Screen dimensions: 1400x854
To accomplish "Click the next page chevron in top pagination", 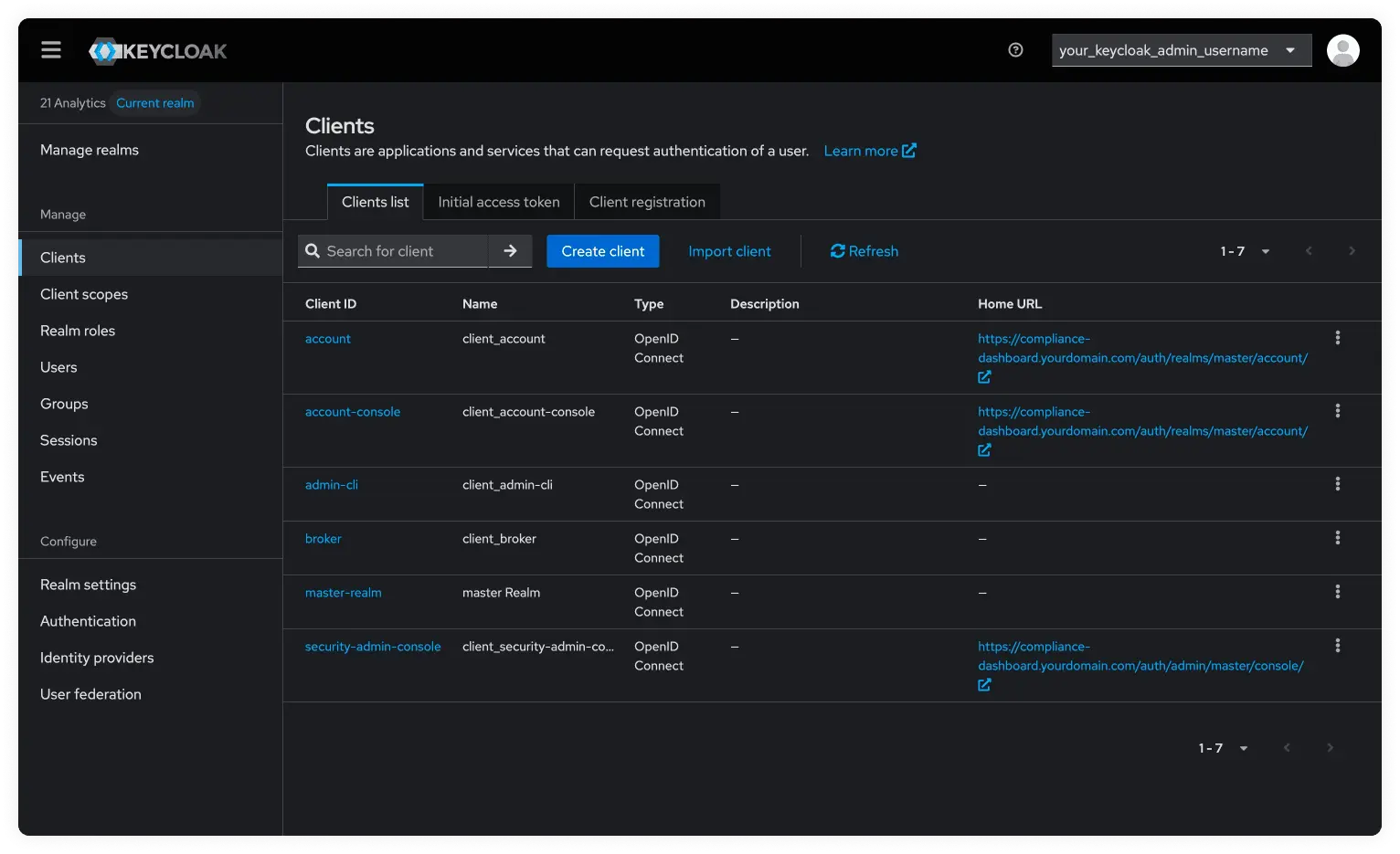I will pos(1352,250).
